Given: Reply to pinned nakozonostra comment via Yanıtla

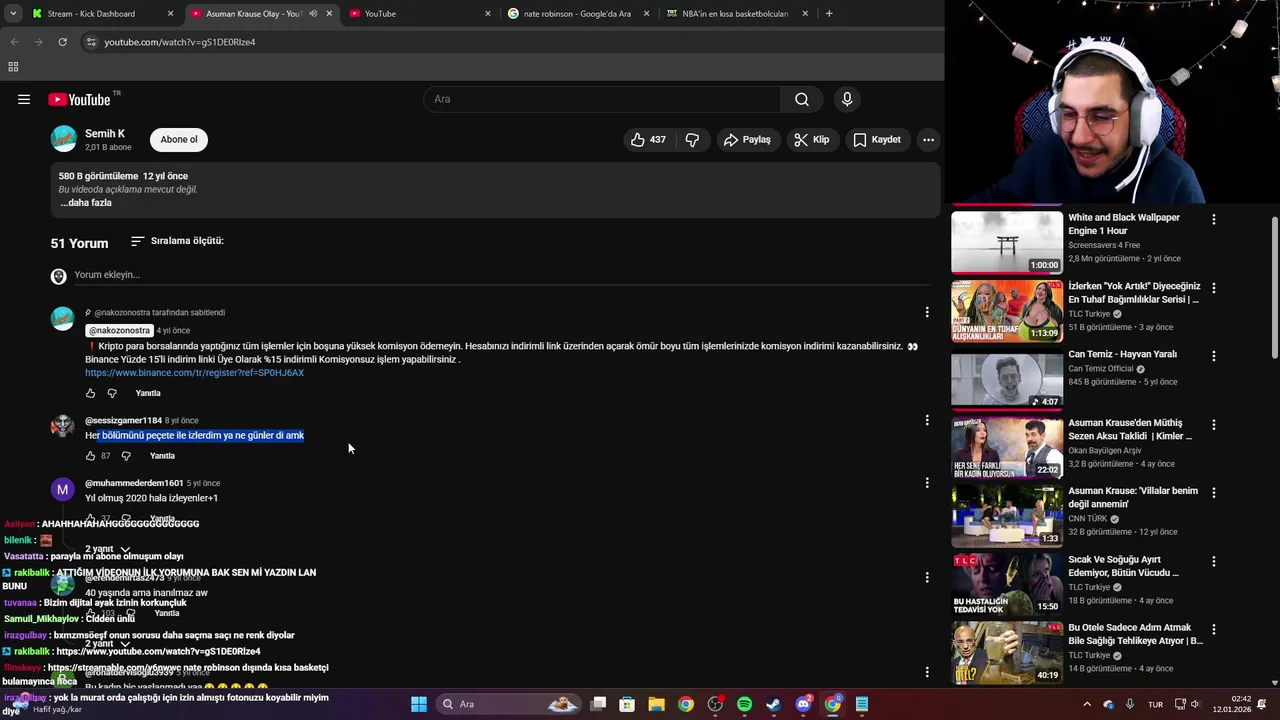Looking at the screenshot, I should 148,393.
